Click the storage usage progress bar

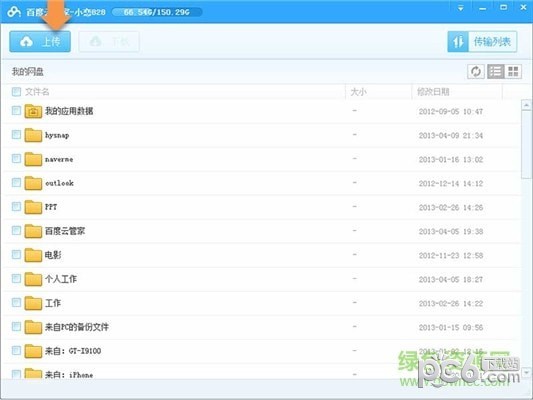(x=157, y=12)
